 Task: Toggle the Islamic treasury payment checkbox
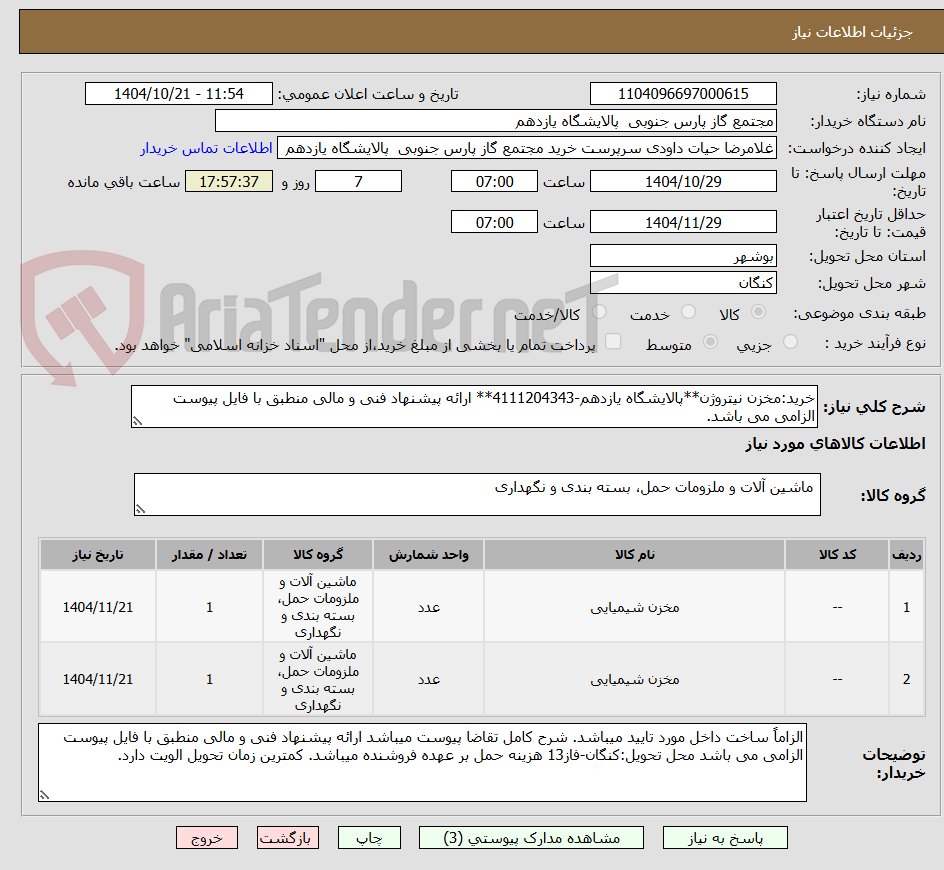tap(613, 341)
